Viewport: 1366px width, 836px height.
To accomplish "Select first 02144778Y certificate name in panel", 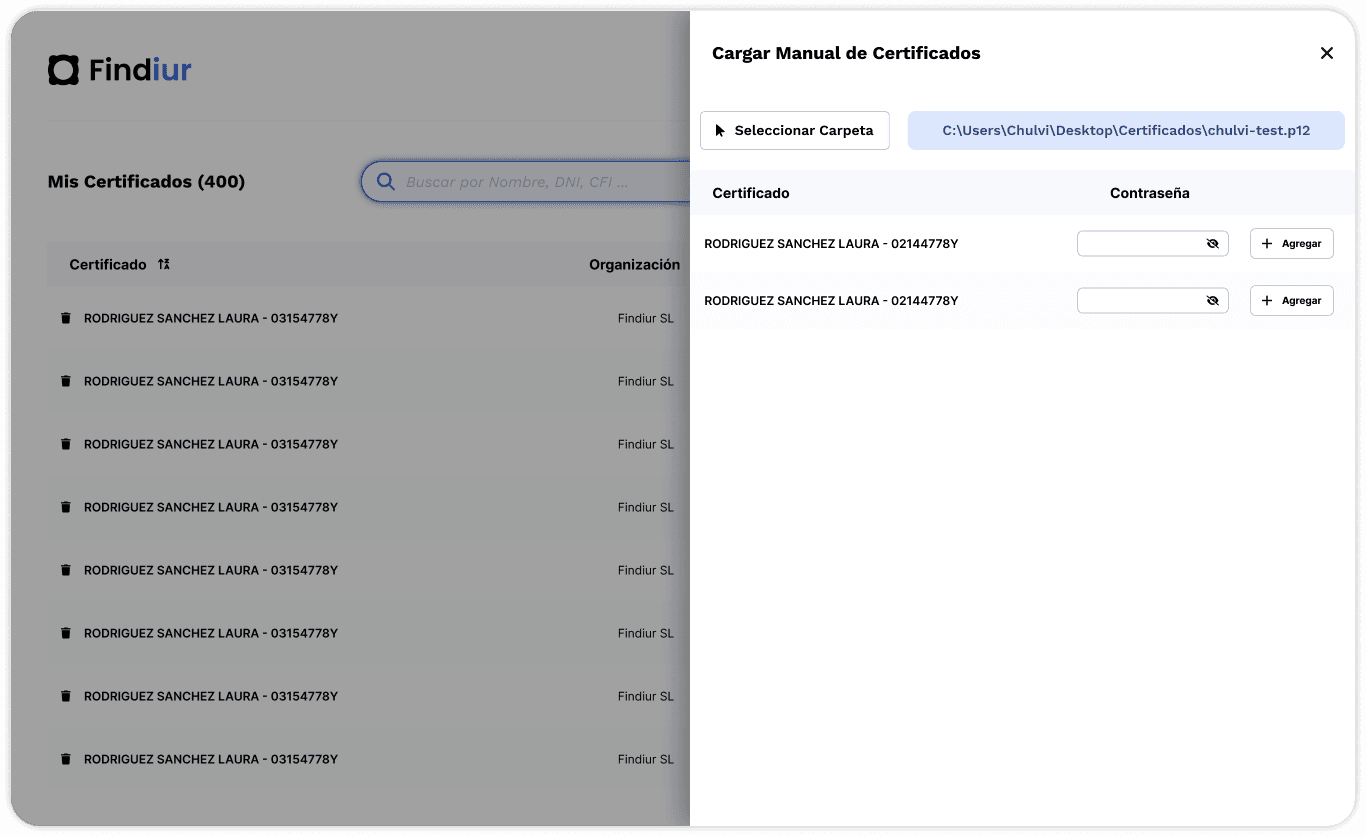I will tap(831, 243).
